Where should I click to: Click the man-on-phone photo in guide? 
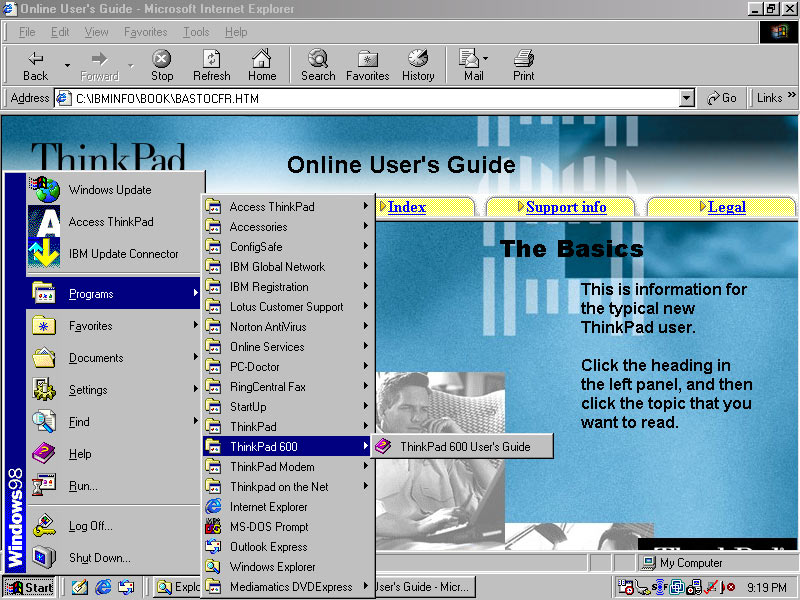tap(440, 459)
